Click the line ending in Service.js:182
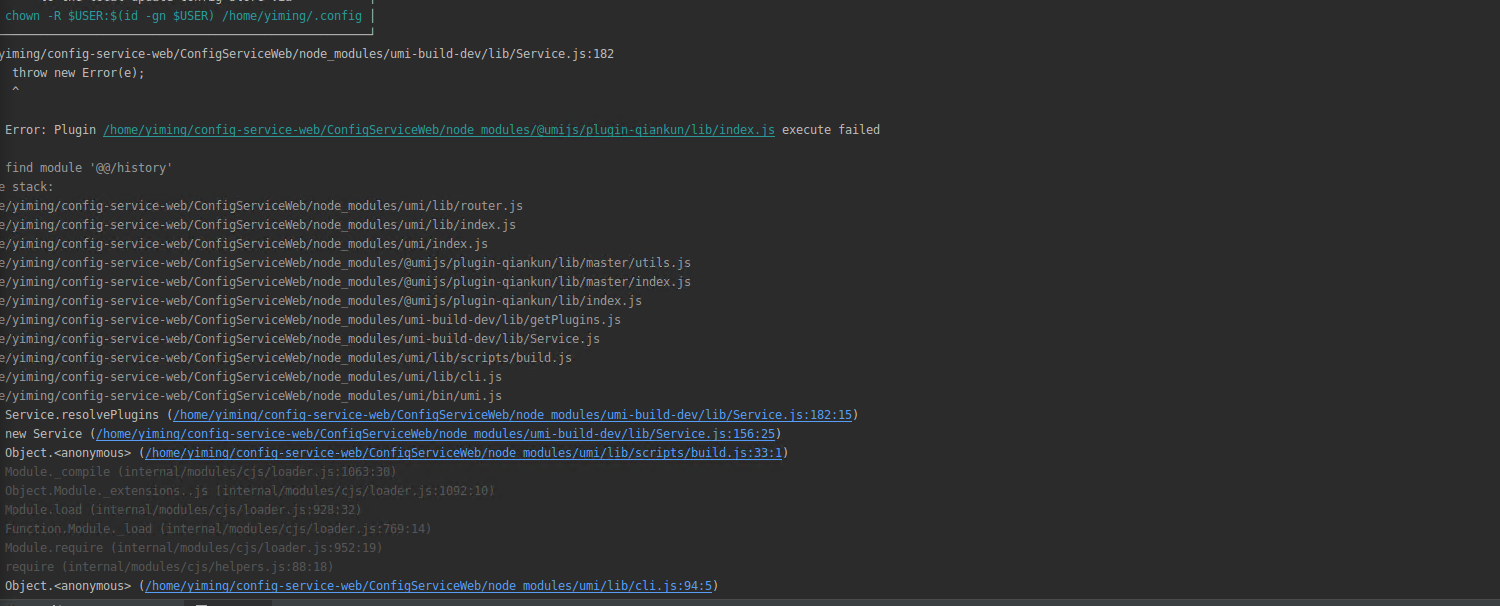Viewport: 1500px width, 606px height. (307, 54)
